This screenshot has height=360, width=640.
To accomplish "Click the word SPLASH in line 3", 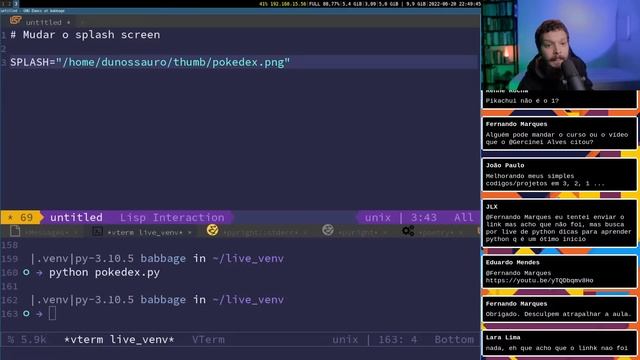I will [30, 62].
